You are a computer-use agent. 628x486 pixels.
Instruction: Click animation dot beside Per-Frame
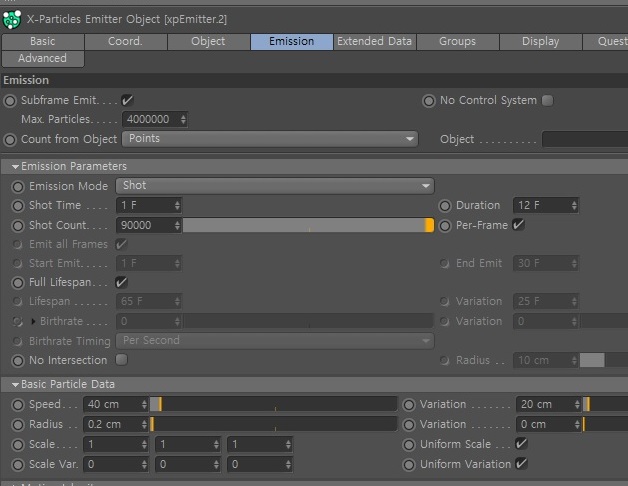445,226
